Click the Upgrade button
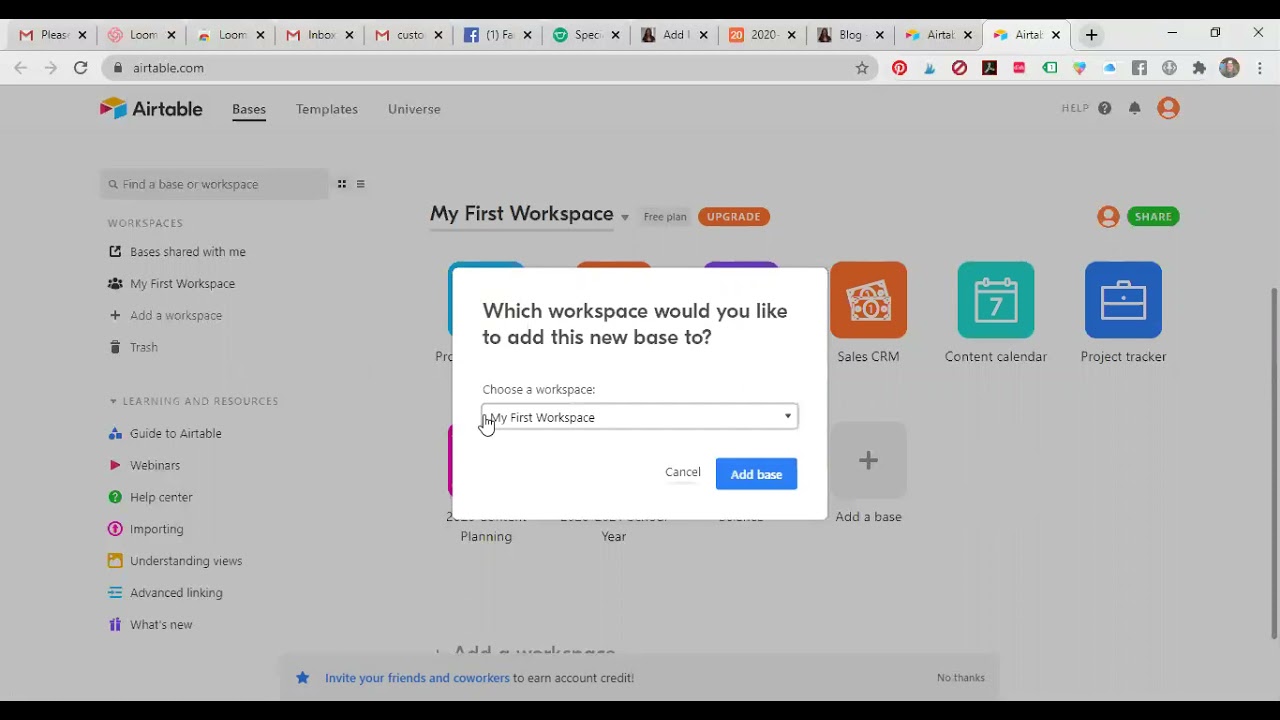This screenshot has height=720, width=1280. pyautogui.click(x=734, y=216)
